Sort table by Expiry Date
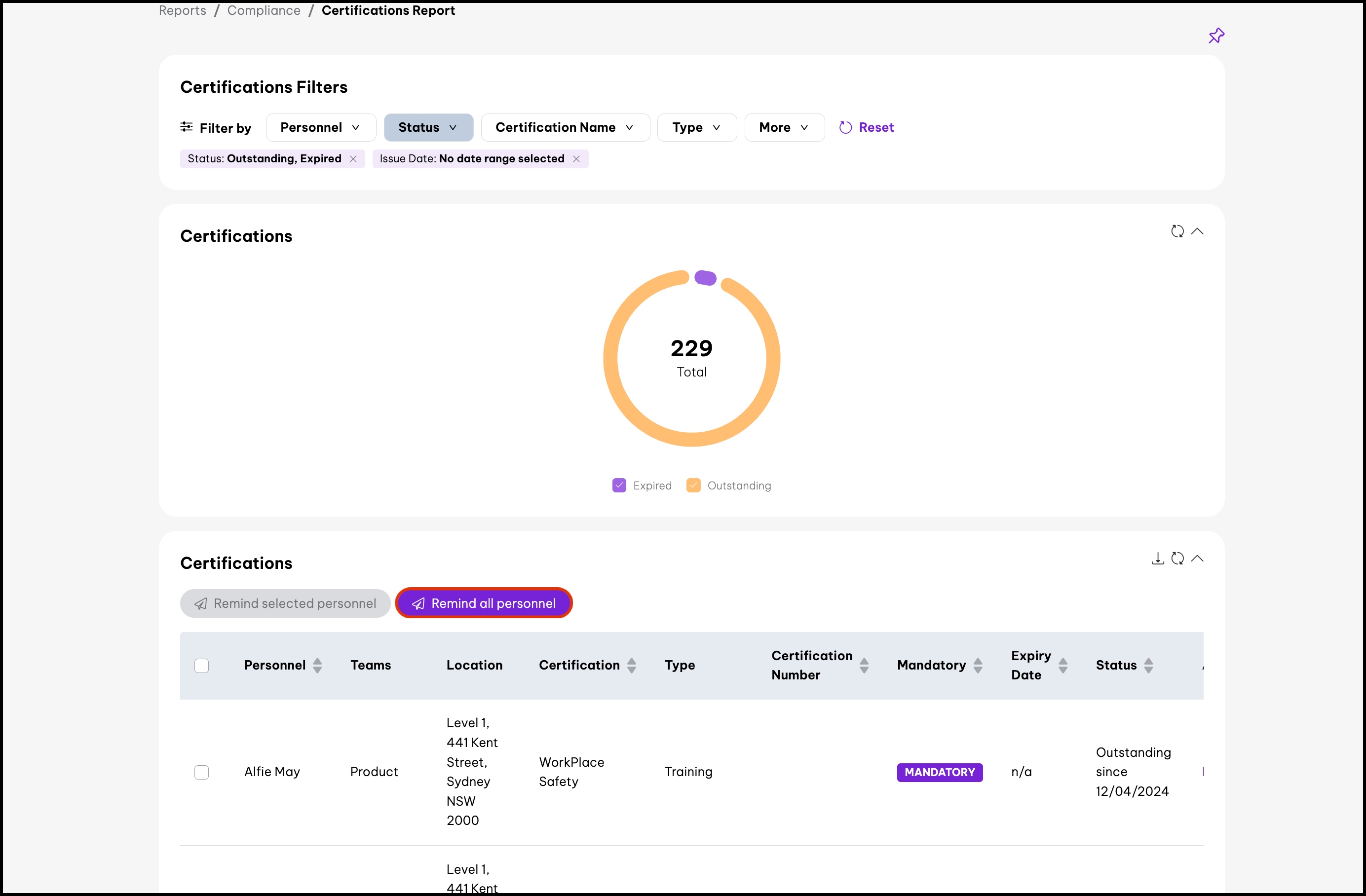 pos(1062,665)
